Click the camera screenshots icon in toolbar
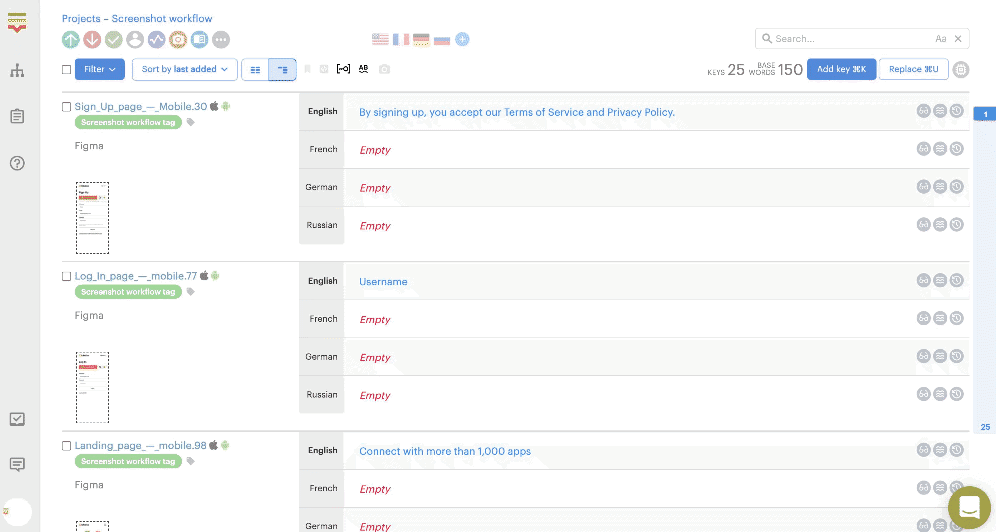Screen dimensions: 996x532 point(384,69)
